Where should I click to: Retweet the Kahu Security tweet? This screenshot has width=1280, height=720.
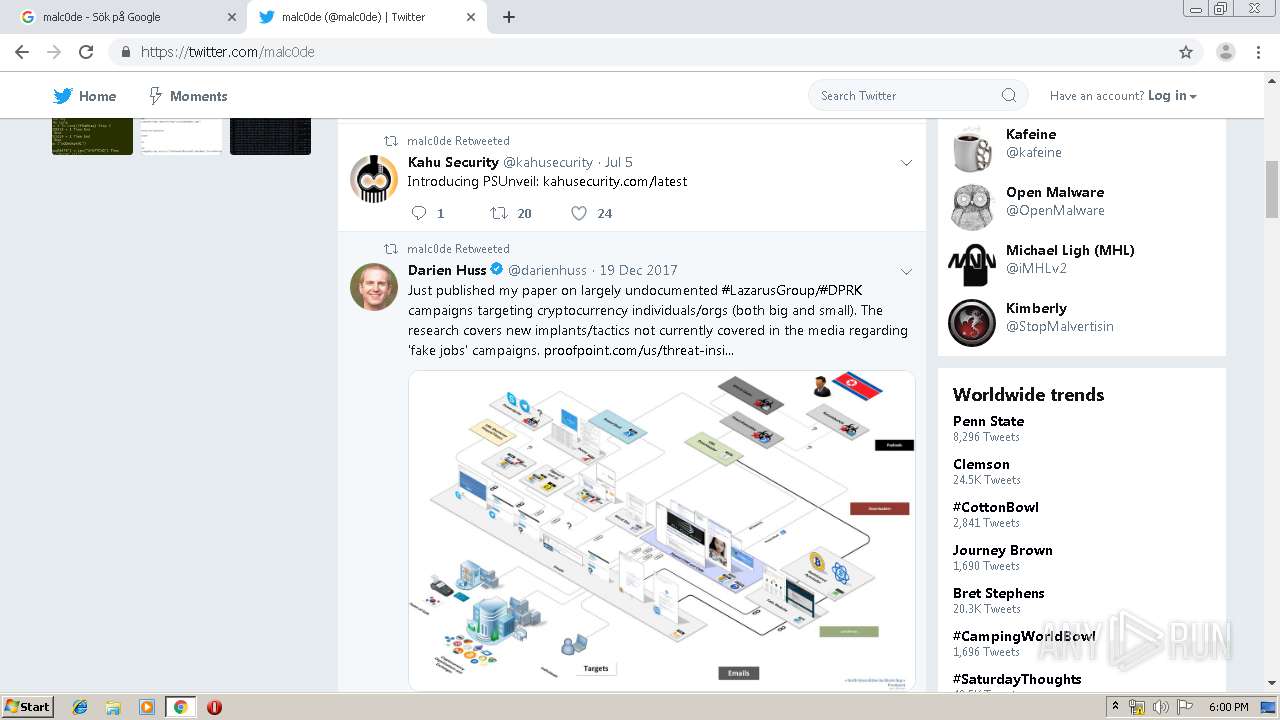click(x=498, y=213)
